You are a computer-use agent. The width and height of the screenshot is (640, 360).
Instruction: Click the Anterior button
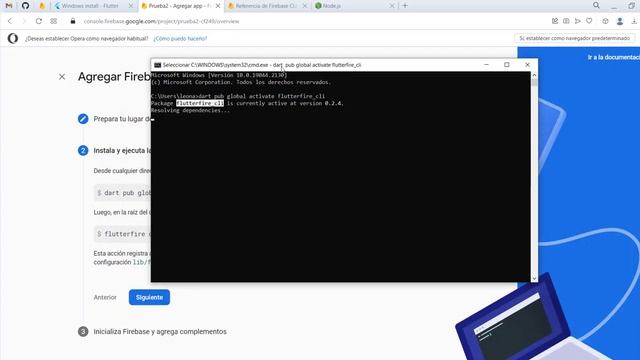pyautogui.click(x=105, y=297)
